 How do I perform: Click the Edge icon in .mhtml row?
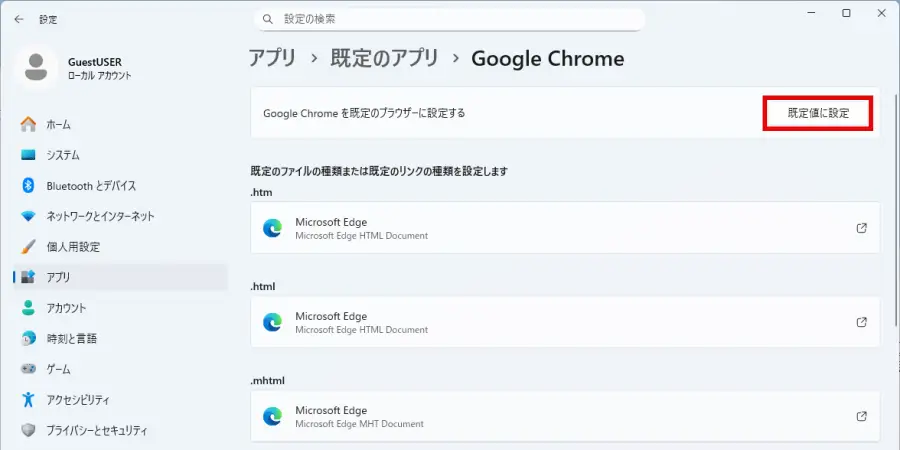click(272, 416)
